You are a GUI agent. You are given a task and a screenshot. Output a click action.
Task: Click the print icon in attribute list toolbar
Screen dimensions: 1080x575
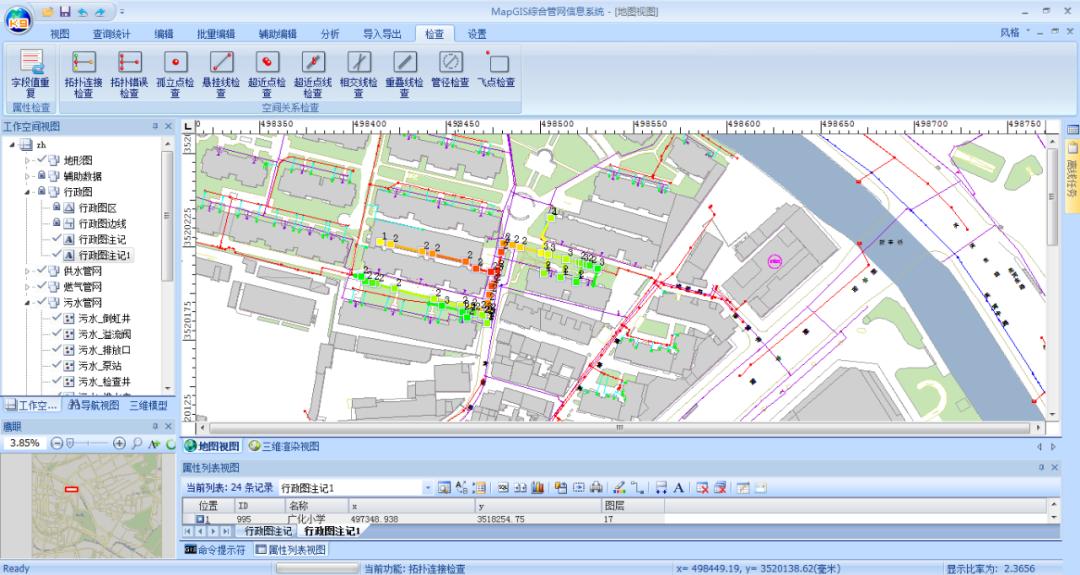[596, 488]
